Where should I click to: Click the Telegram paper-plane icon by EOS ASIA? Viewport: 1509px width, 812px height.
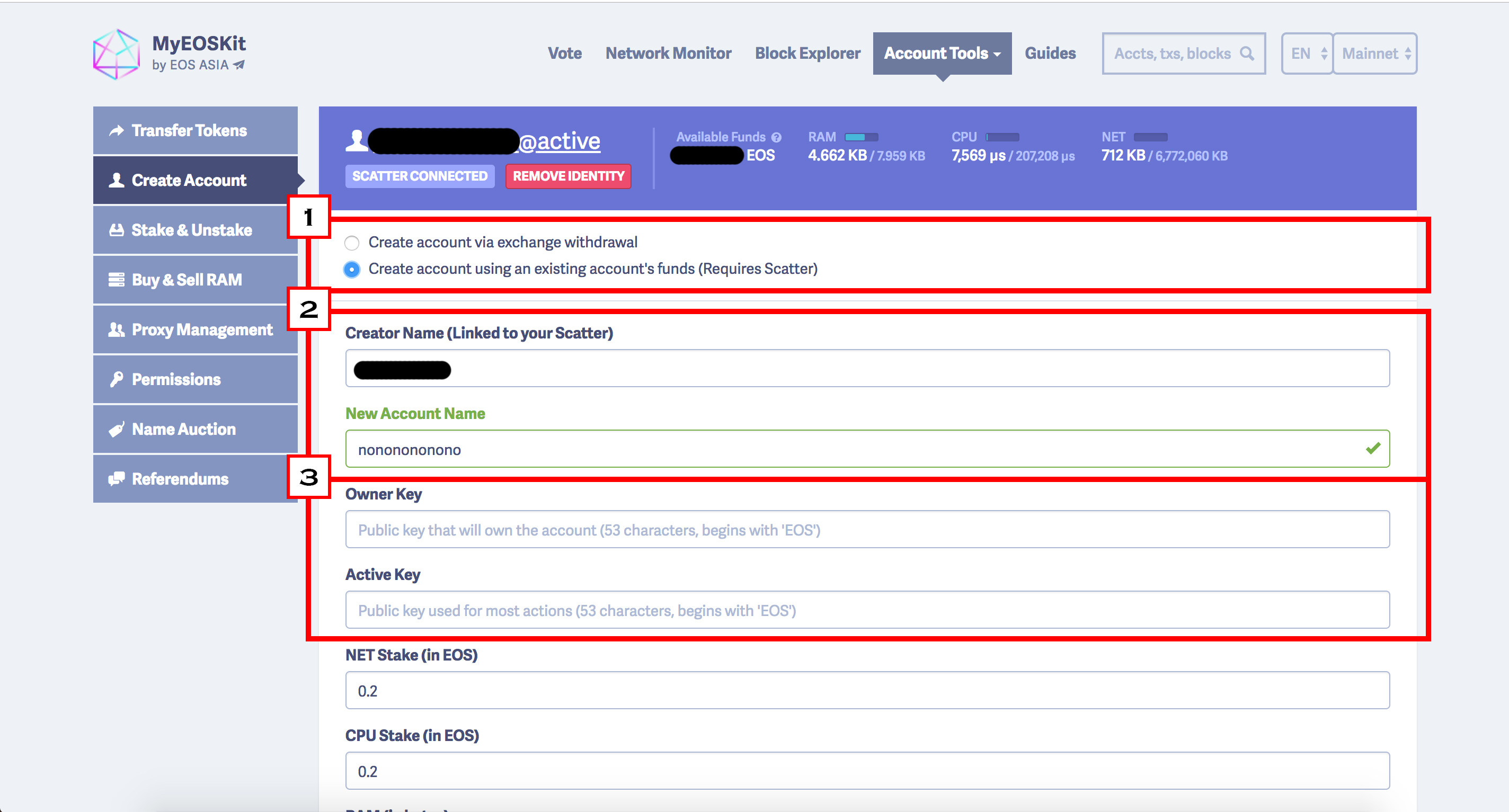point(239,65)
